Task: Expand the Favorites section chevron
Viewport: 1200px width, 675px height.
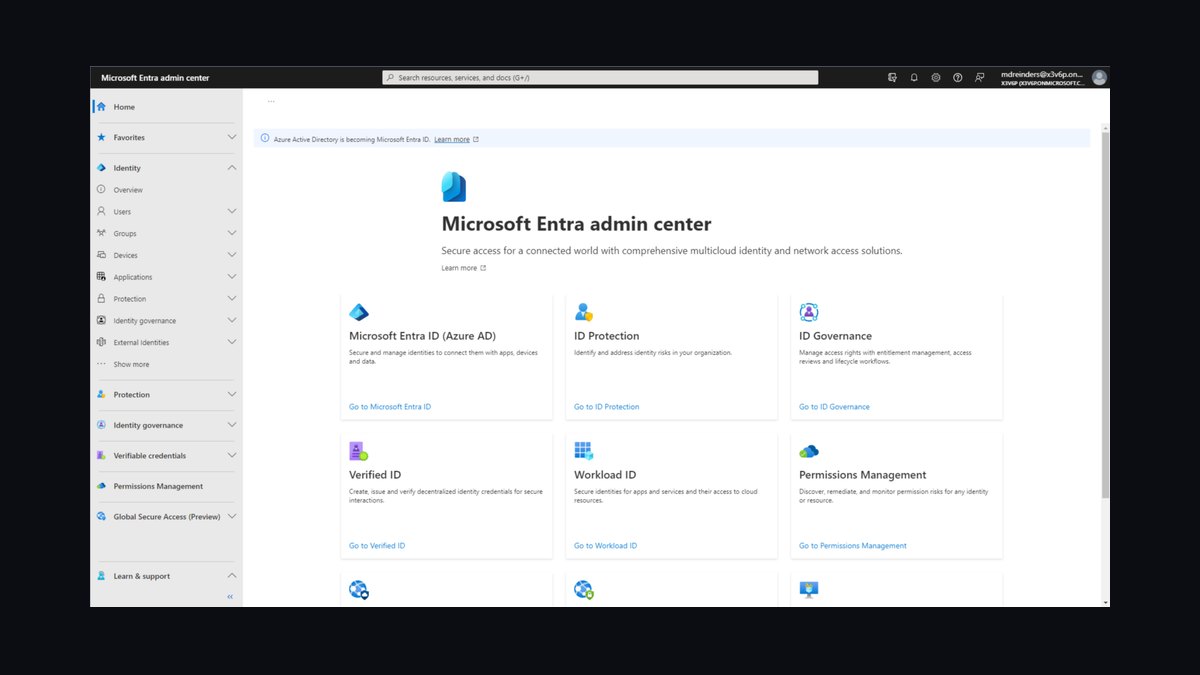Action: (232, 137)
